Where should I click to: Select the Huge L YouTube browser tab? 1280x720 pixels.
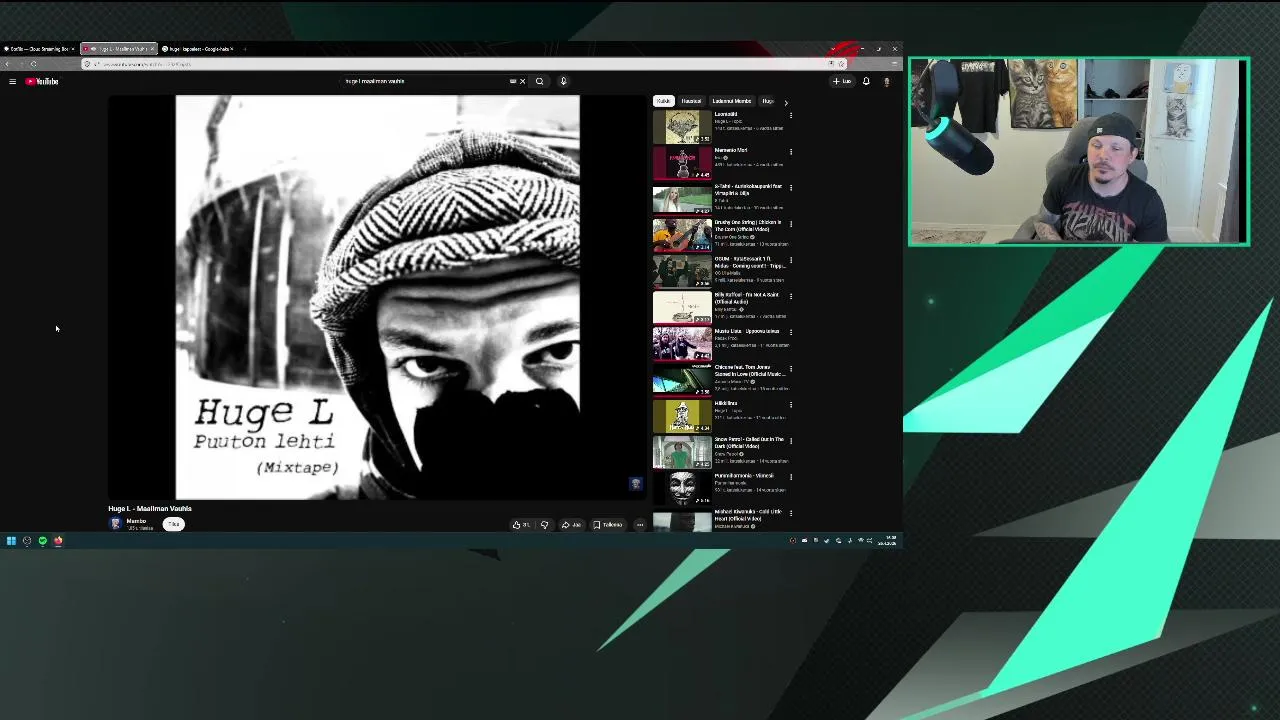[118, 49]
